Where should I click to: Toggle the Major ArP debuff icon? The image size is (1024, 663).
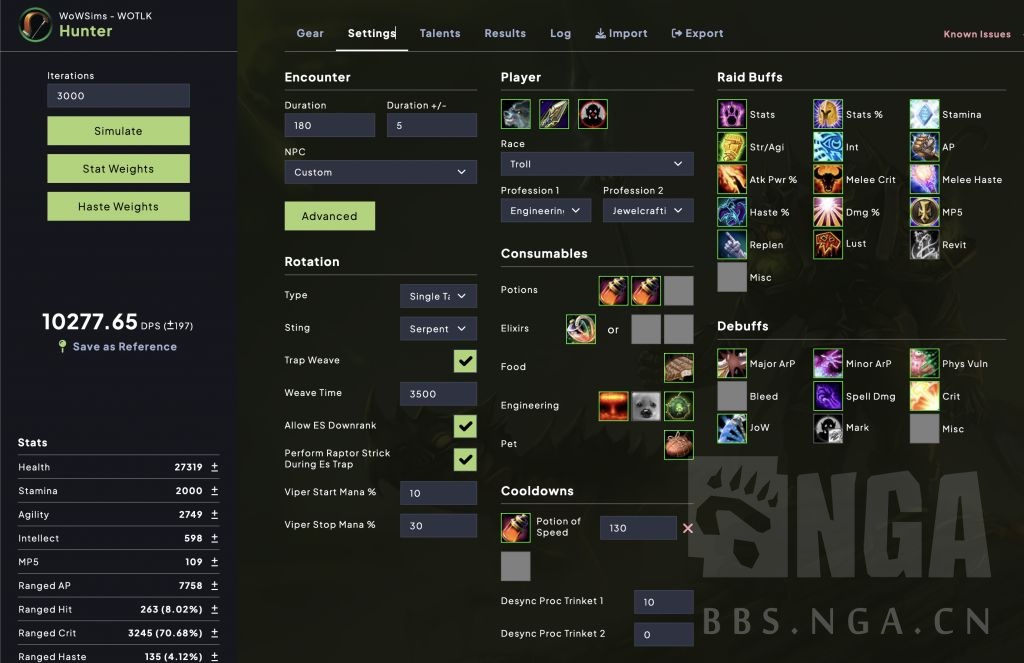(x=732, y=364)
